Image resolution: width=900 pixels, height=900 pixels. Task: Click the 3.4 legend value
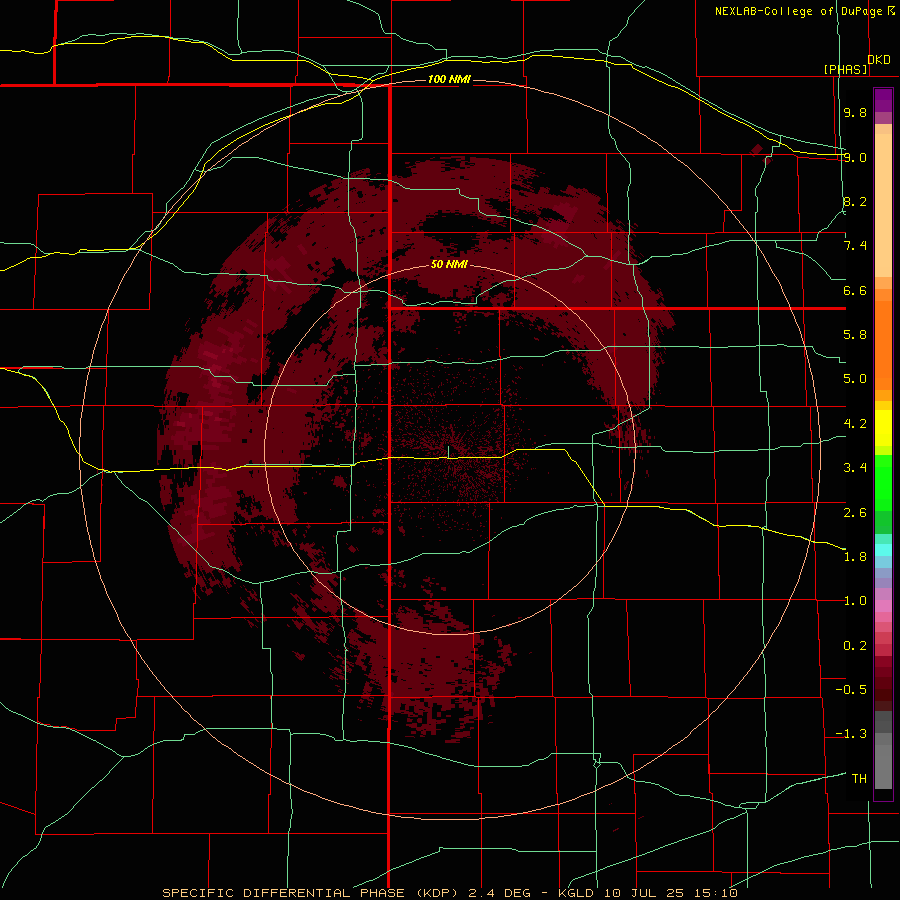click(x=855, y=468)
